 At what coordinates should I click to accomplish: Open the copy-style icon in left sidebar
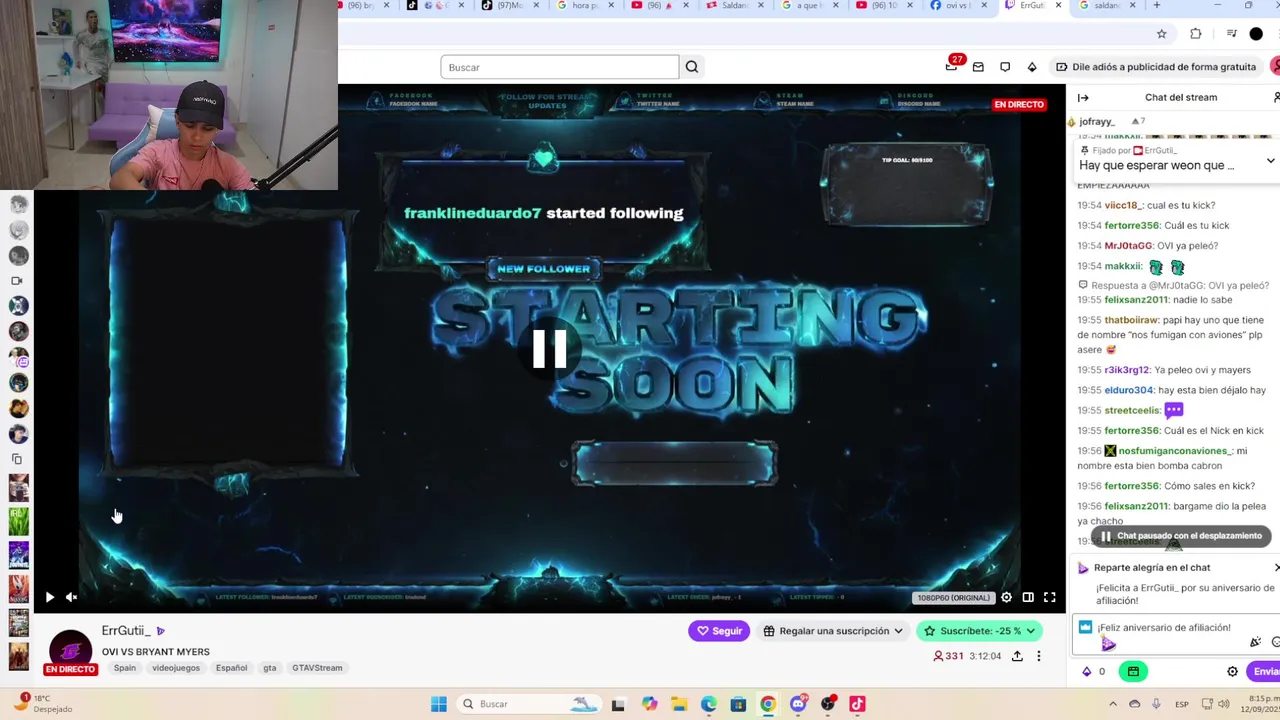point(17,459)
